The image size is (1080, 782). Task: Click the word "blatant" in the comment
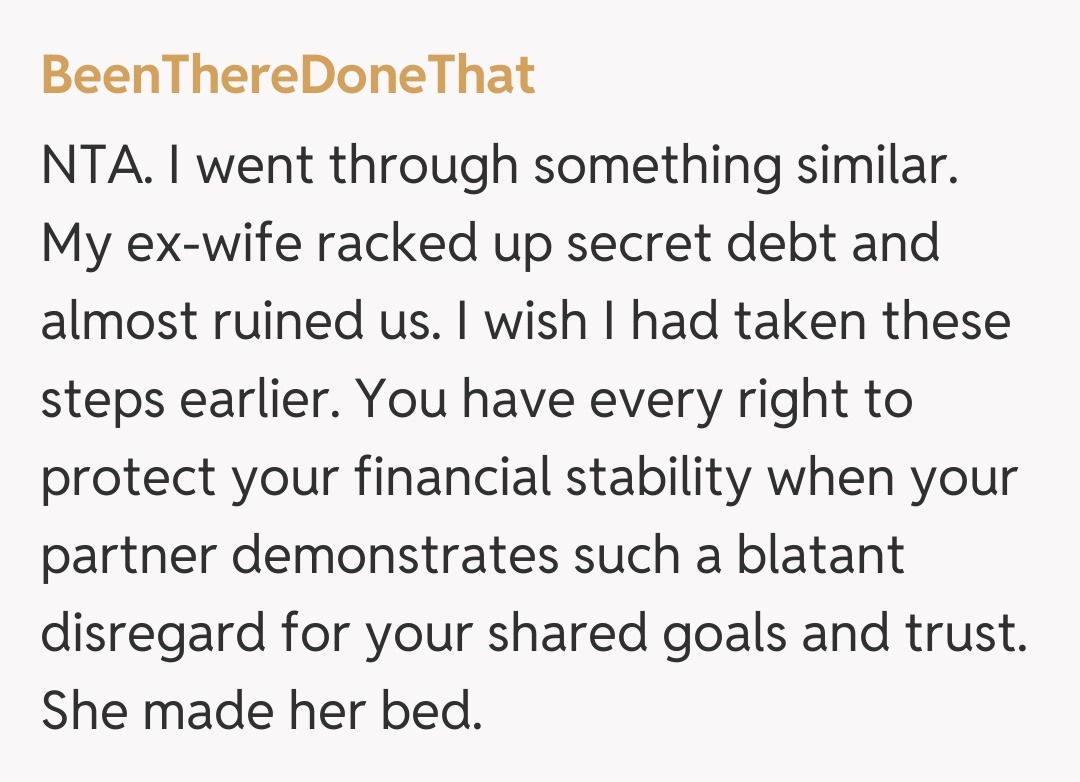click(820, 556)
